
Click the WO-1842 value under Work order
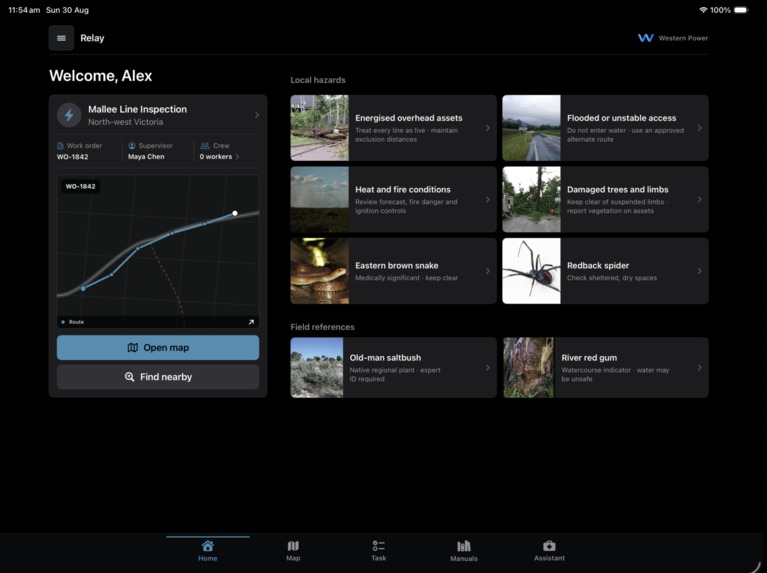pos(72,157)
